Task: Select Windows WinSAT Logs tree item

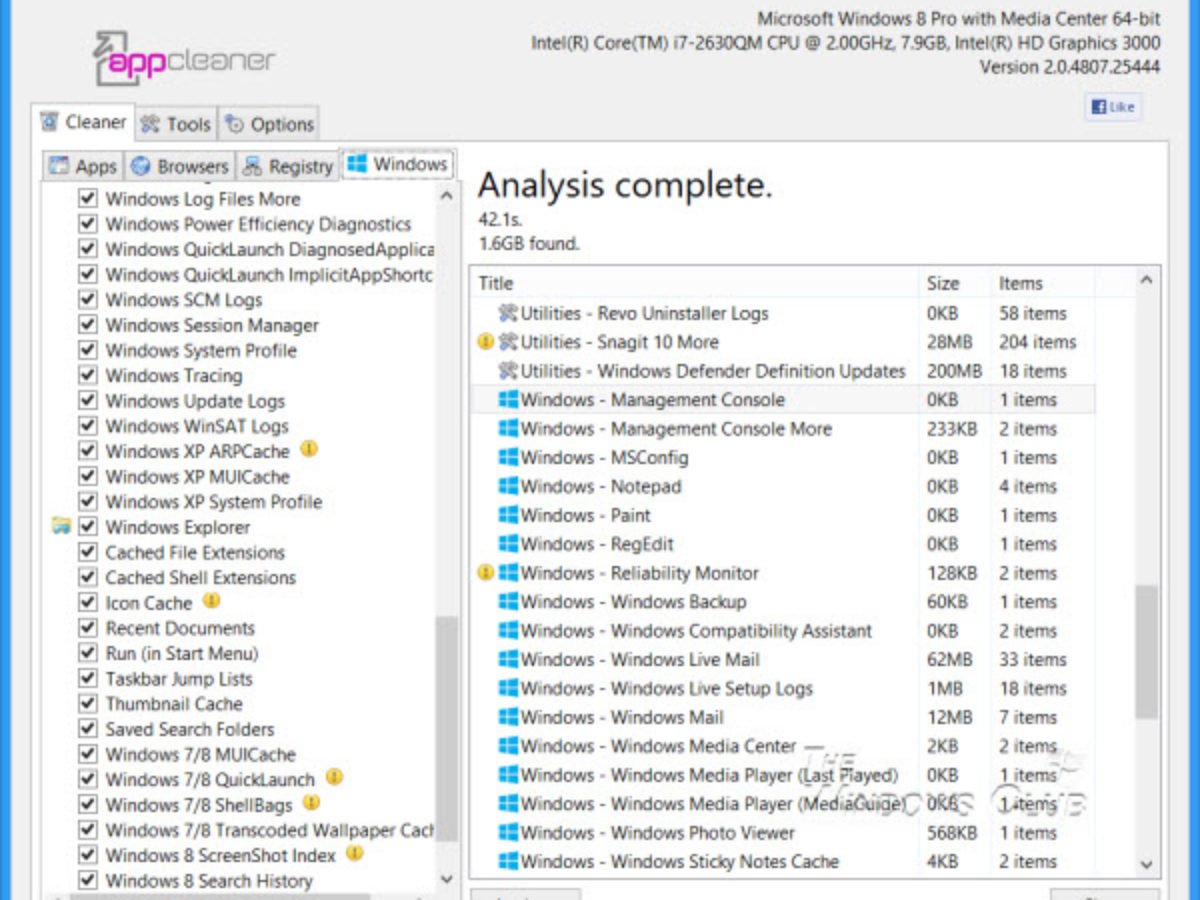Action: (x=197, y=426)
